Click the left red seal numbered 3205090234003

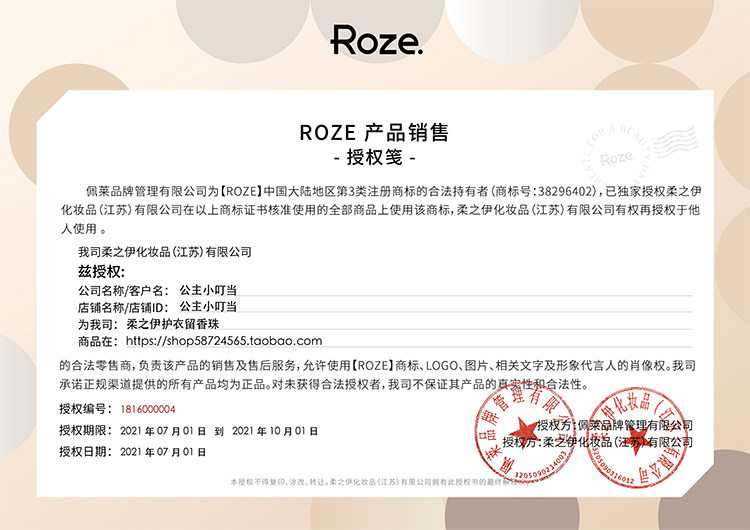(525, 434)
